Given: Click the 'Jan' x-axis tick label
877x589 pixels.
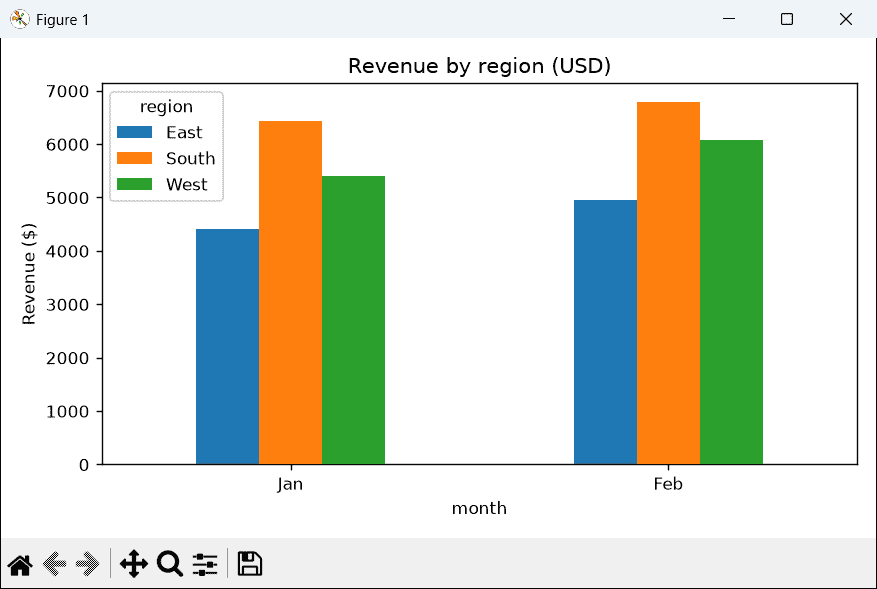Looking at the screenshot, I should 290,484.
